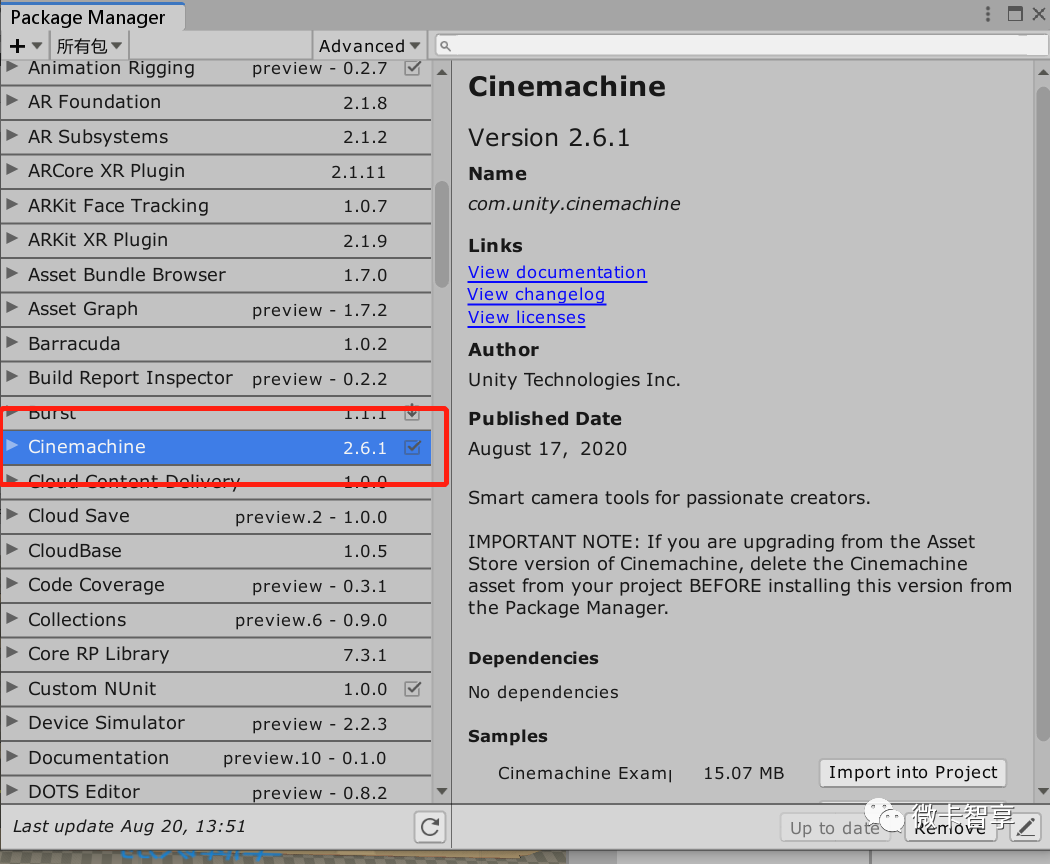Open the 所有包 package scope dropdown
Viewport: 1050px width, 864px height.
pyautogui.click(x=88, y=46)
